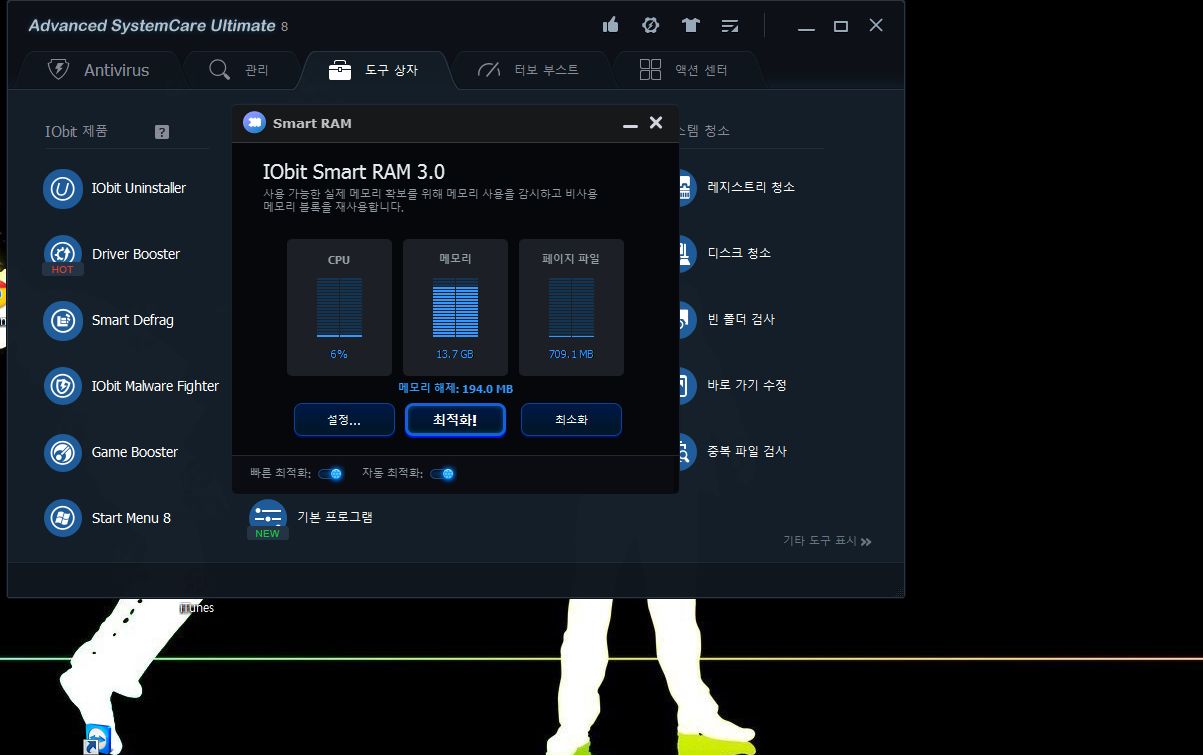
Task: Start Game Booster from the sidebar
Action: click(63, 452)
